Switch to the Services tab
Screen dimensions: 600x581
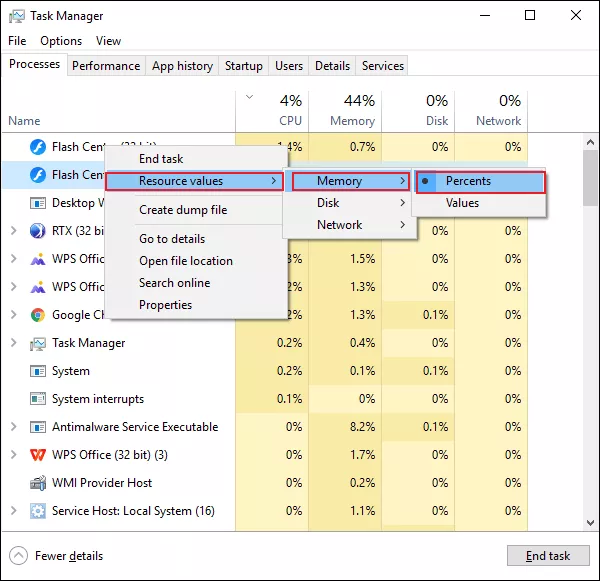[x=383, y=66]
